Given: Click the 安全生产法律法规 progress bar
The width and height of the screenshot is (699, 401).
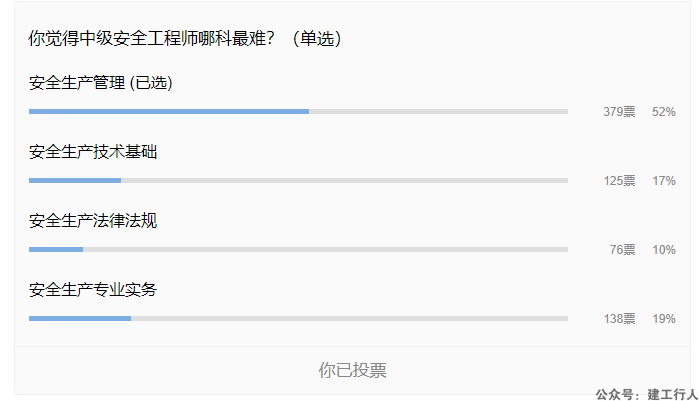Looking at the screenshot, I should point(298,250).
